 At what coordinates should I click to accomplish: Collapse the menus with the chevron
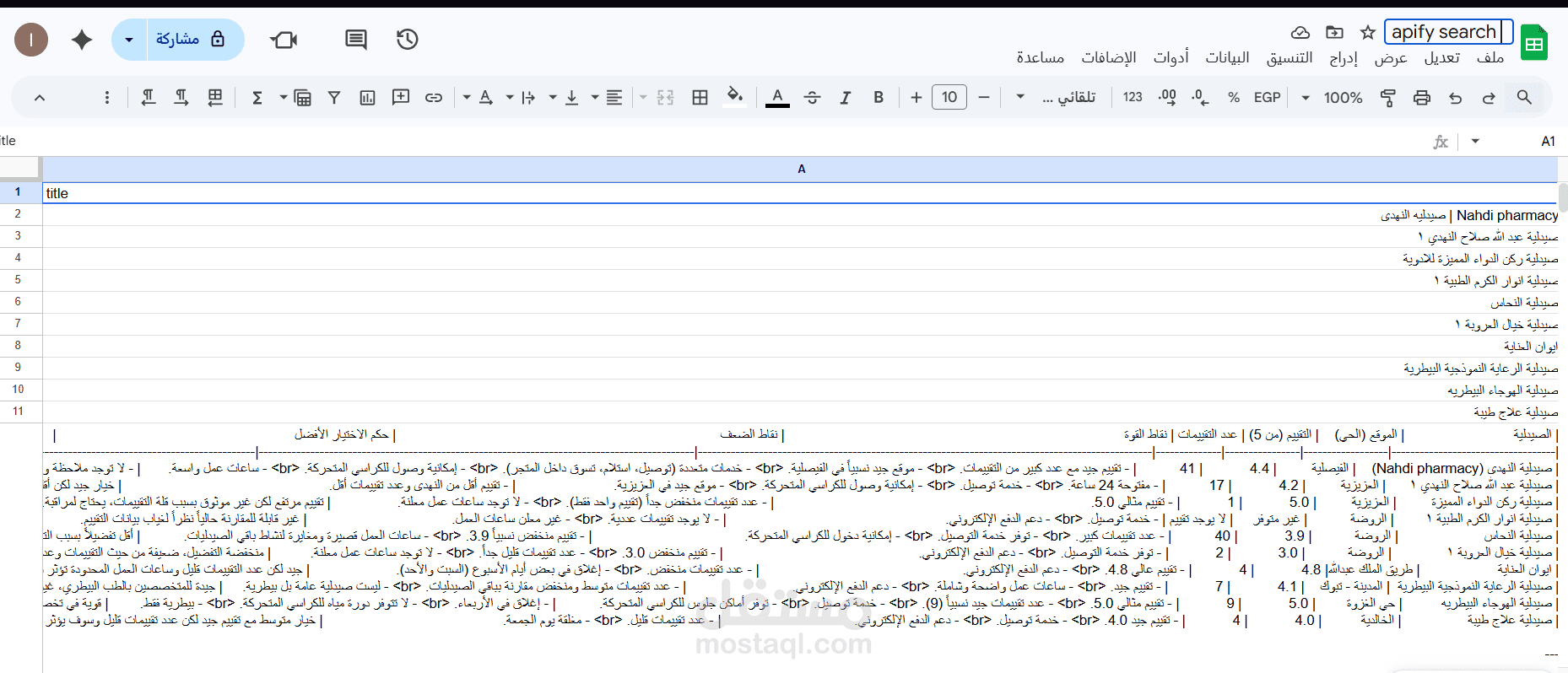tap(40, 98)
